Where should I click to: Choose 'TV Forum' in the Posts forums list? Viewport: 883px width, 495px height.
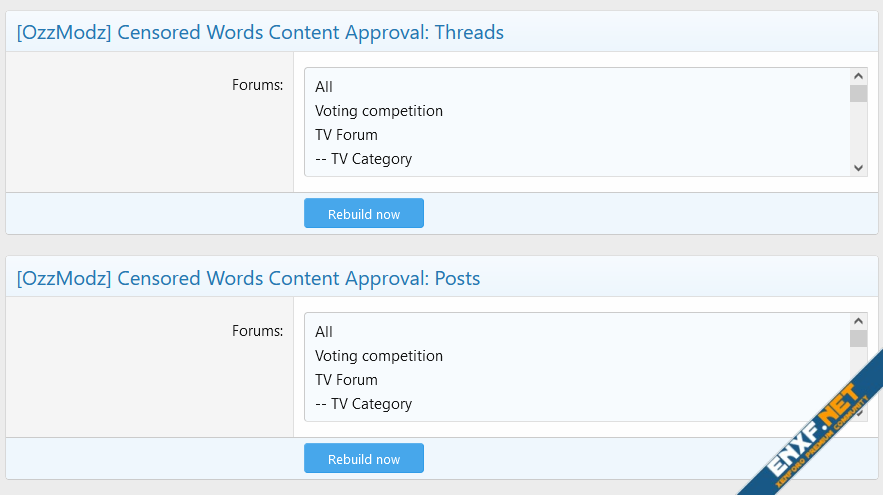[346, 380]
